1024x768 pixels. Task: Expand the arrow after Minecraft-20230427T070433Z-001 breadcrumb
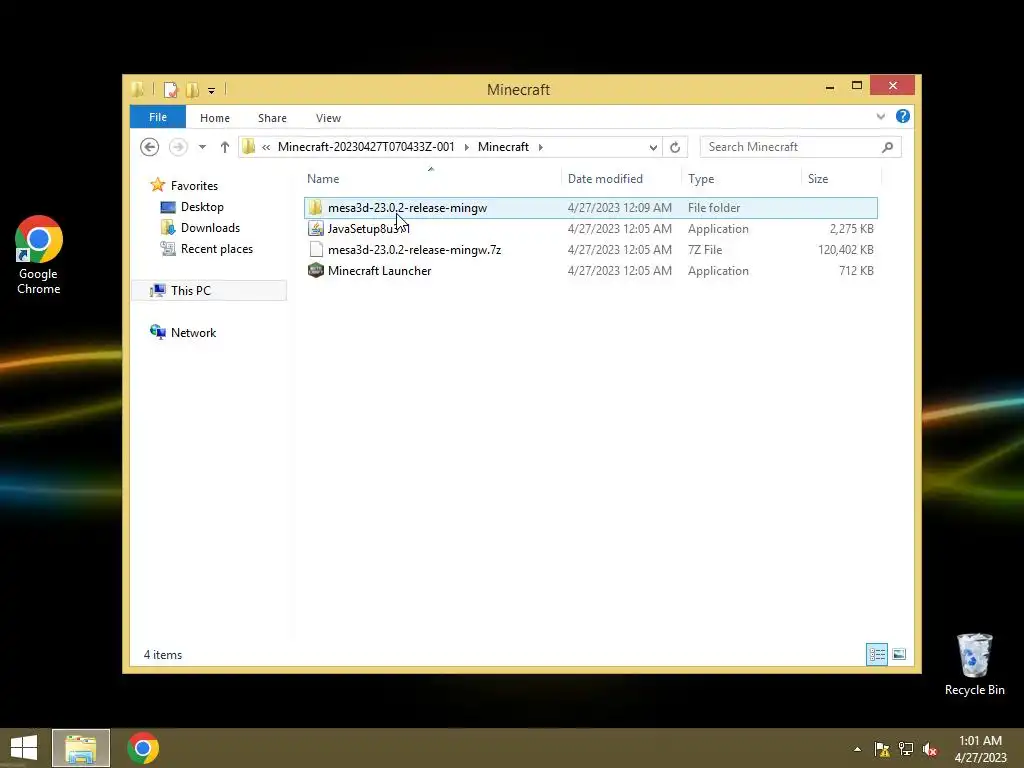(x=466, y=147)
